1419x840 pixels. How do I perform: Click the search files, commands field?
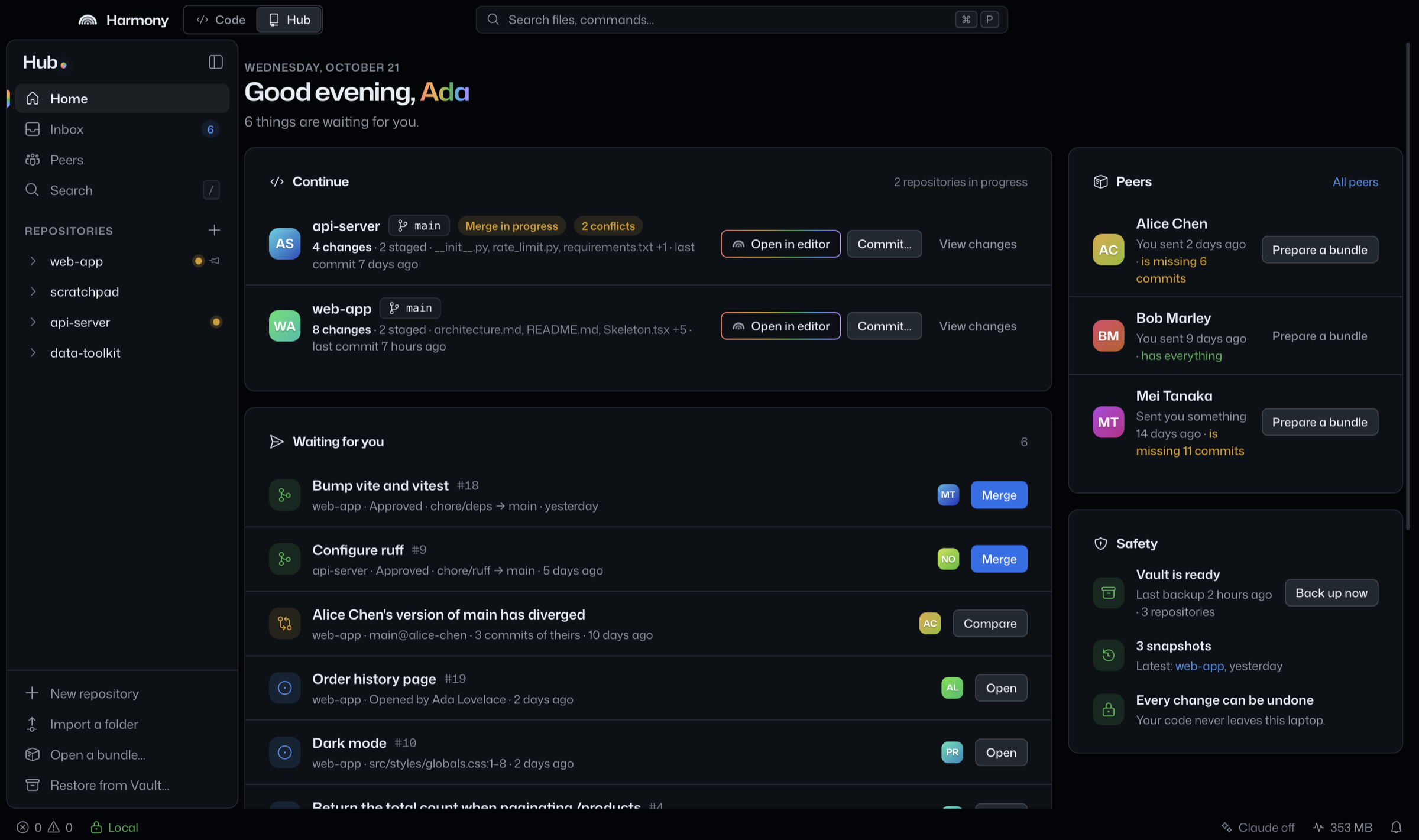click(x=741, y=20)
